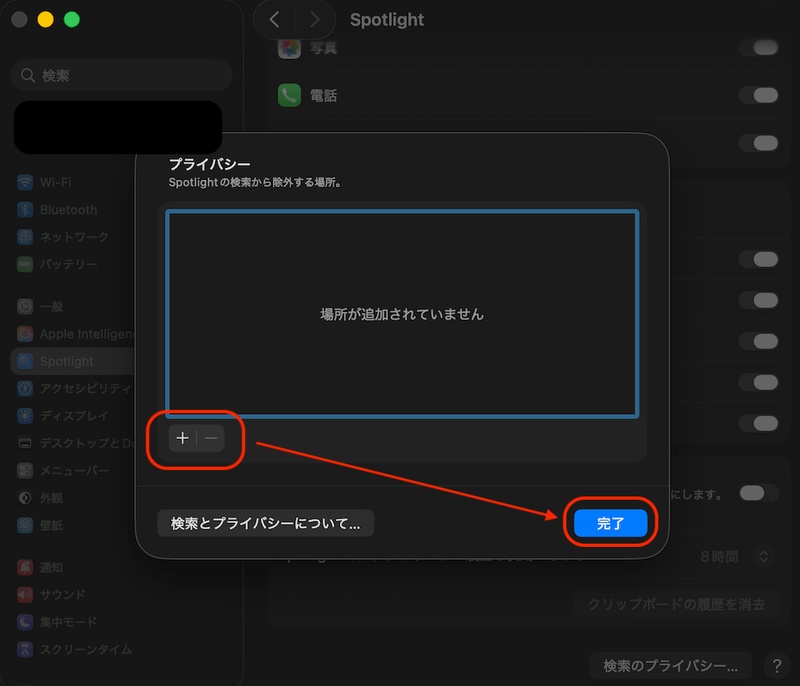Go forward with the right chevron
The height and width of the screenshot is (686, 800).
(x=315, y=20)
